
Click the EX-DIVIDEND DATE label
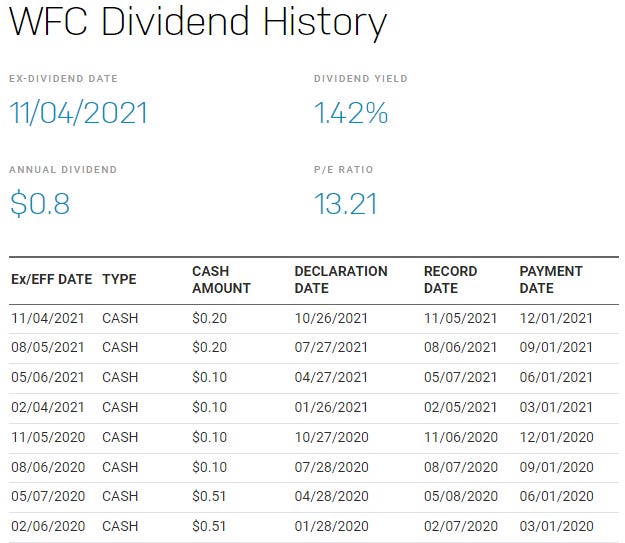[63, 79]
